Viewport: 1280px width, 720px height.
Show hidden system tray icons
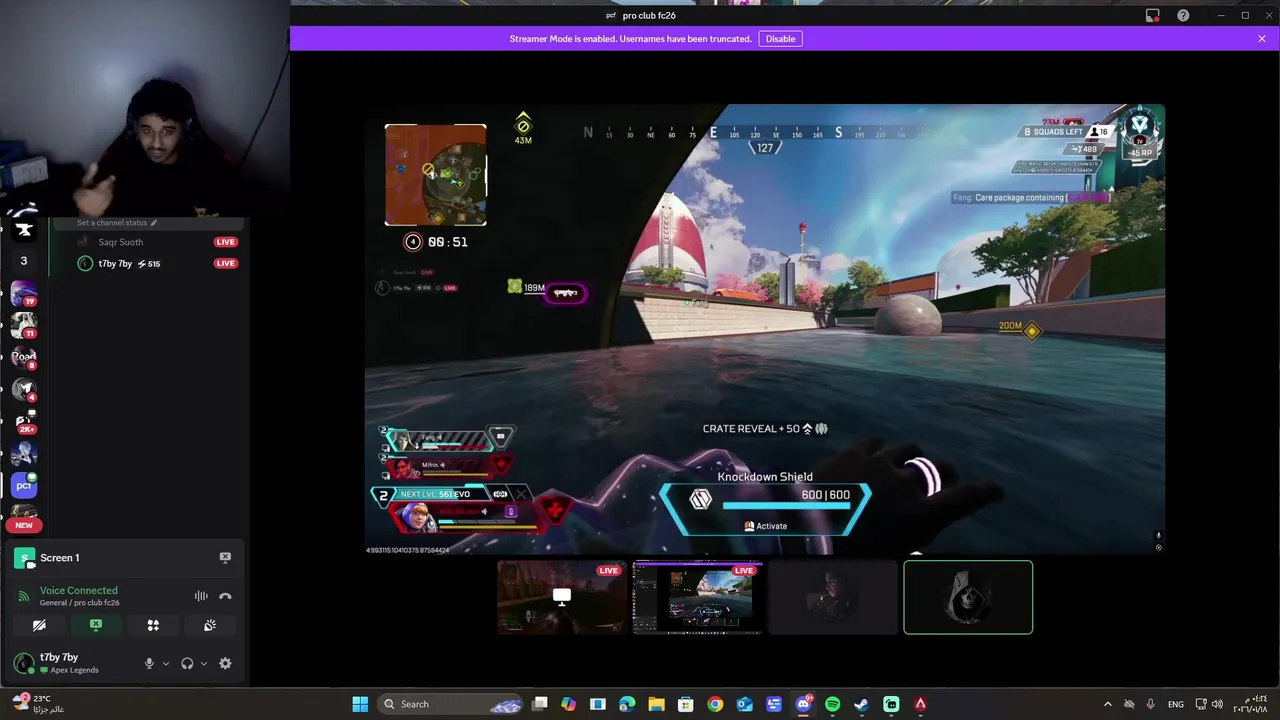pyautogui.click(x=1107, y=704)
